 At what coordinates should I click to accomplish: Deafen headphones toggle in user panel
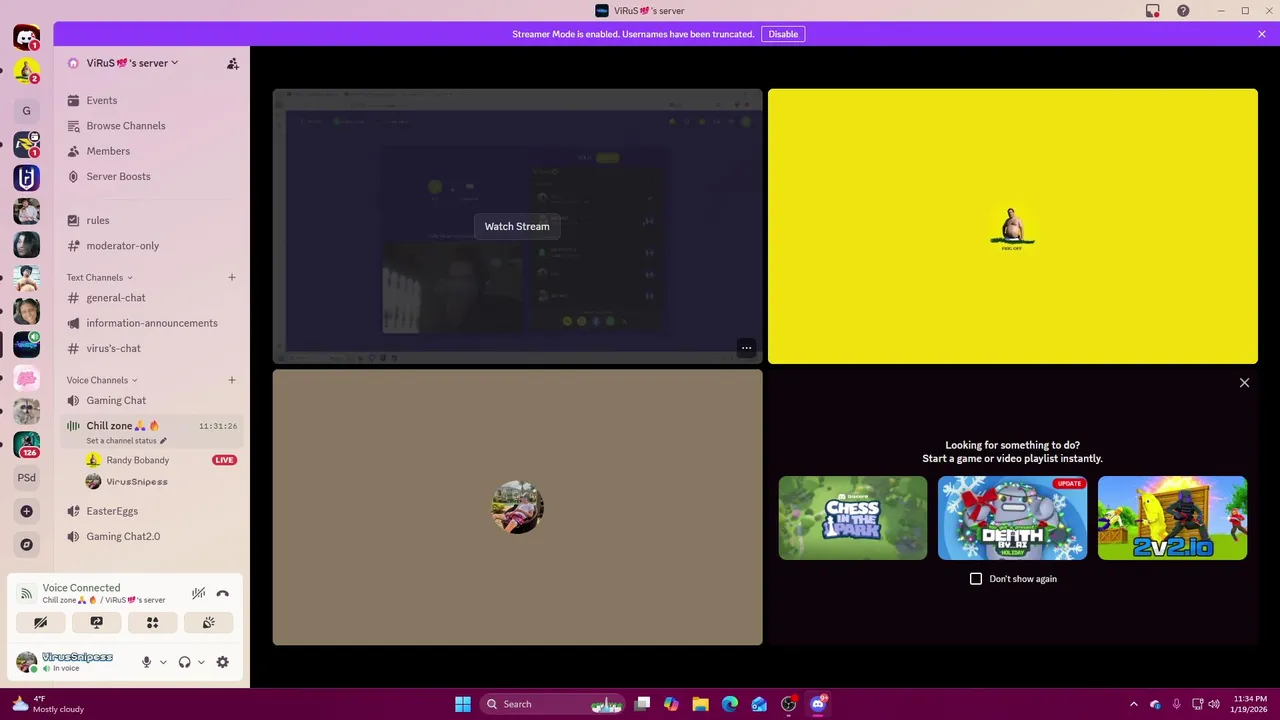coord(184,662)
